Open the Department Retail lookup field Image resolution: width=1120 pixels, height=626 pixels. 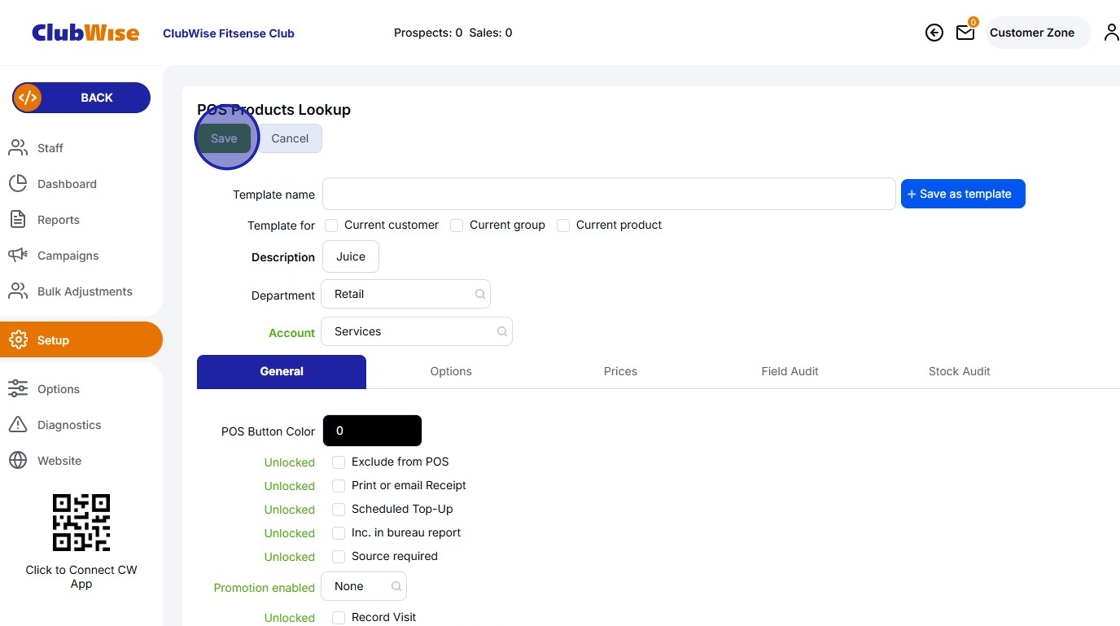pos(406,294)
